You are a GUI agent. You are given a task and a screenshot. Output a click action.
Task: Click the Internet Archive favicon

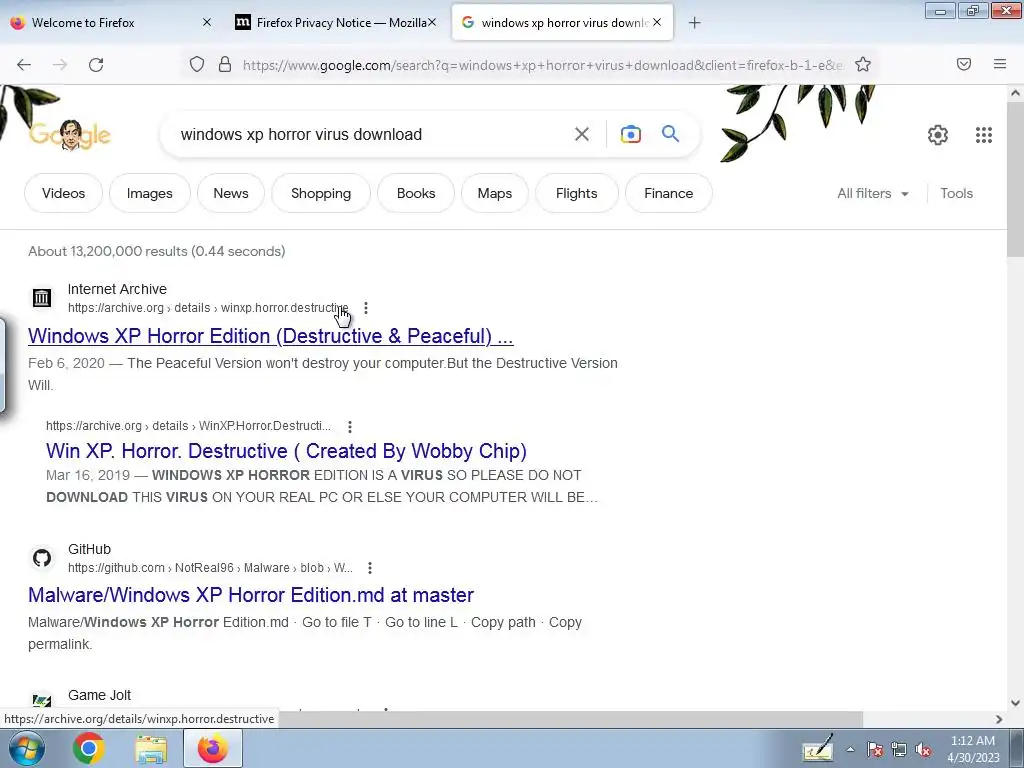tap(42, 298)
